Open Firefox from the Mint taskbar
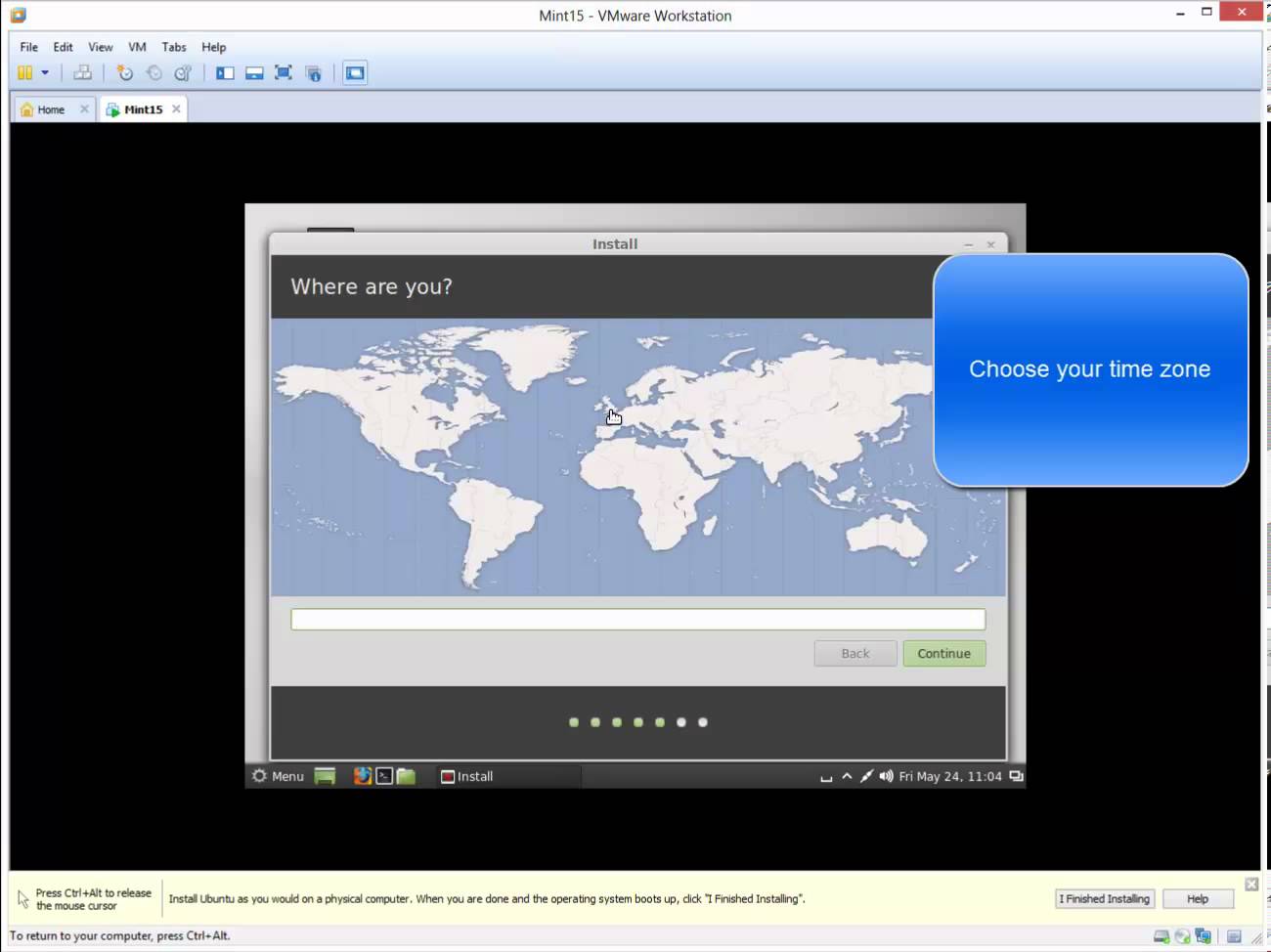The image size is (1271, 952). 362,775
